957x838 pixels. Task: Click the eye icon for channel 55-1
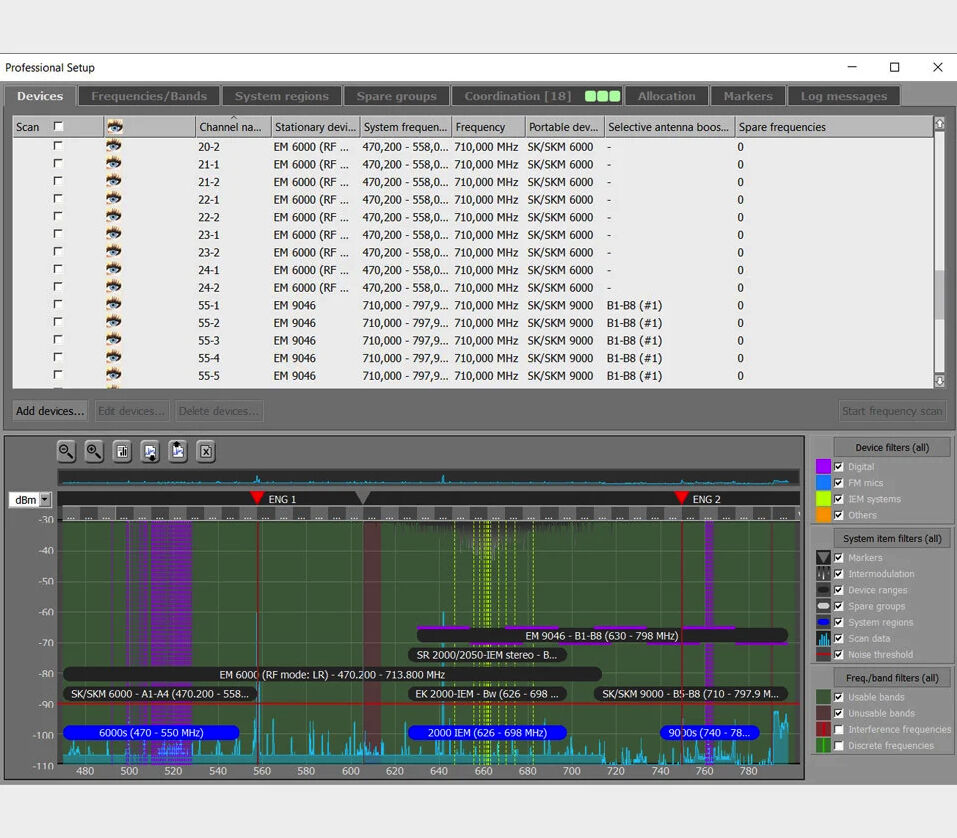(115, 305)
